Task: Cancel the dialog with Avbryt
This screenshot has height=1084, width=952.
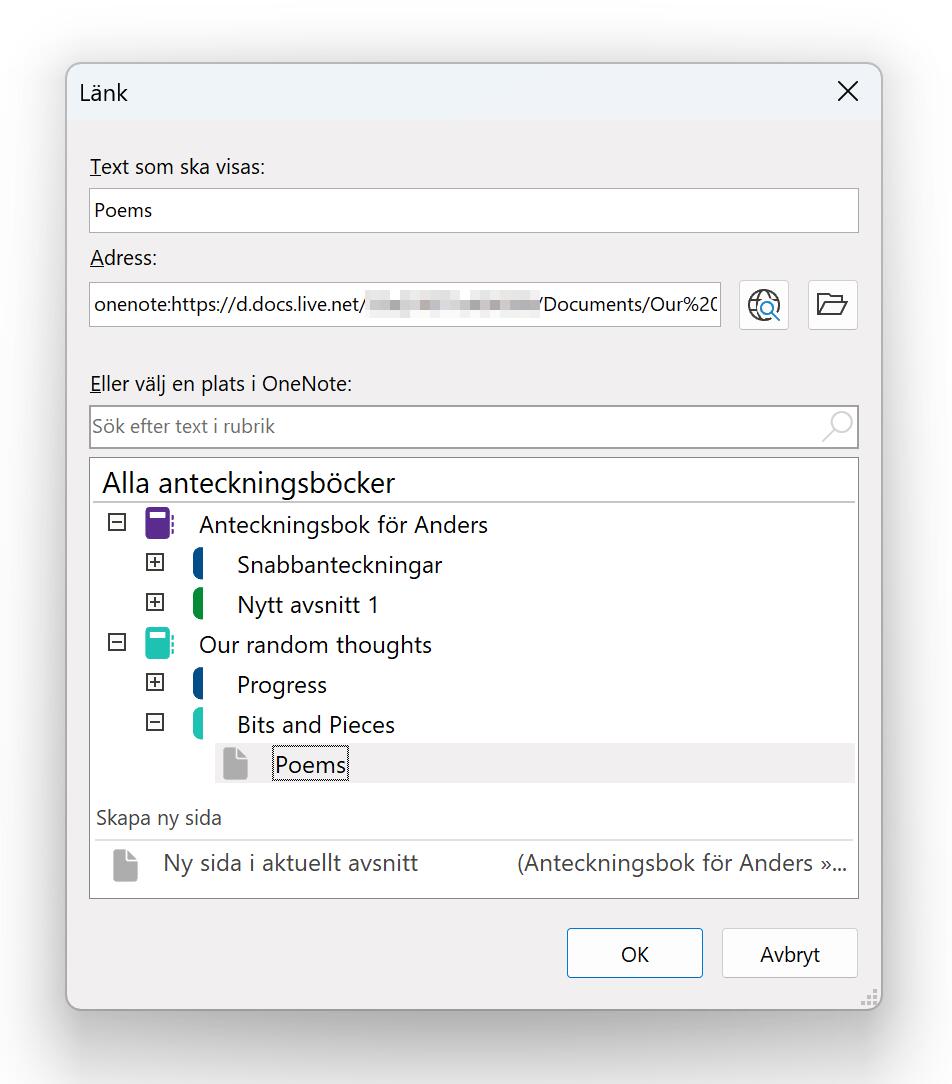Action: (789, 953)
